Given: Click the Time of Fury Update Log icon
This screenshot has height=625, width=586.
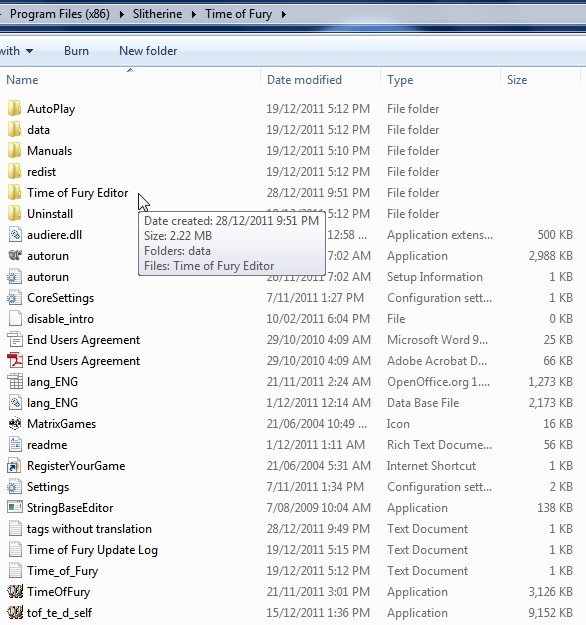Looking at the screenshot, I should click(15, 550).
